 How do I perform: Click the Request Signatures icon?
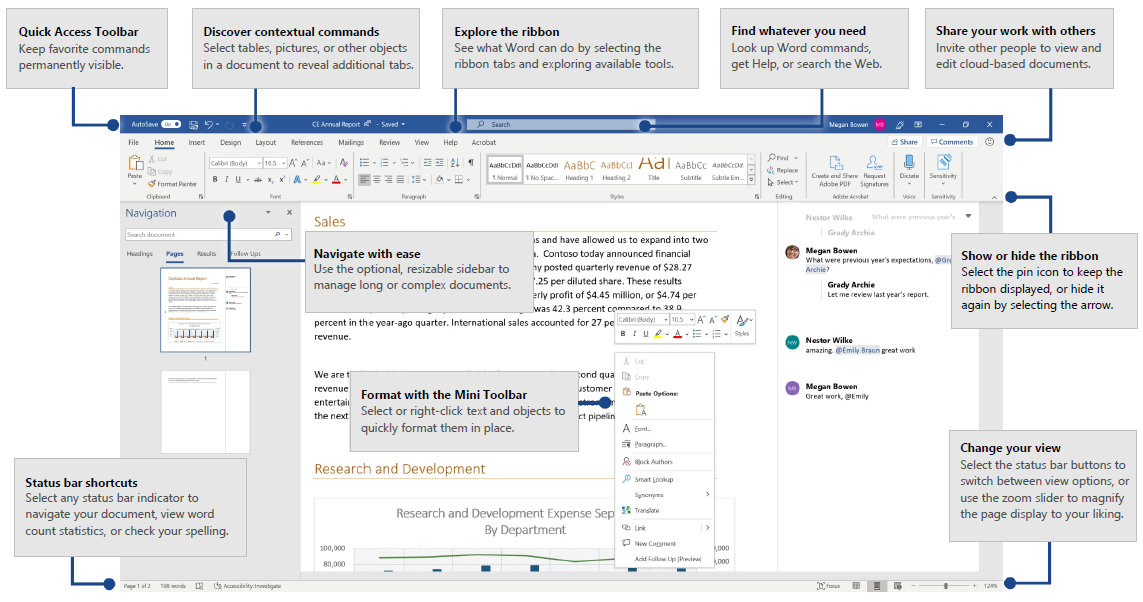pyautogui.click(x=875, y=163)
